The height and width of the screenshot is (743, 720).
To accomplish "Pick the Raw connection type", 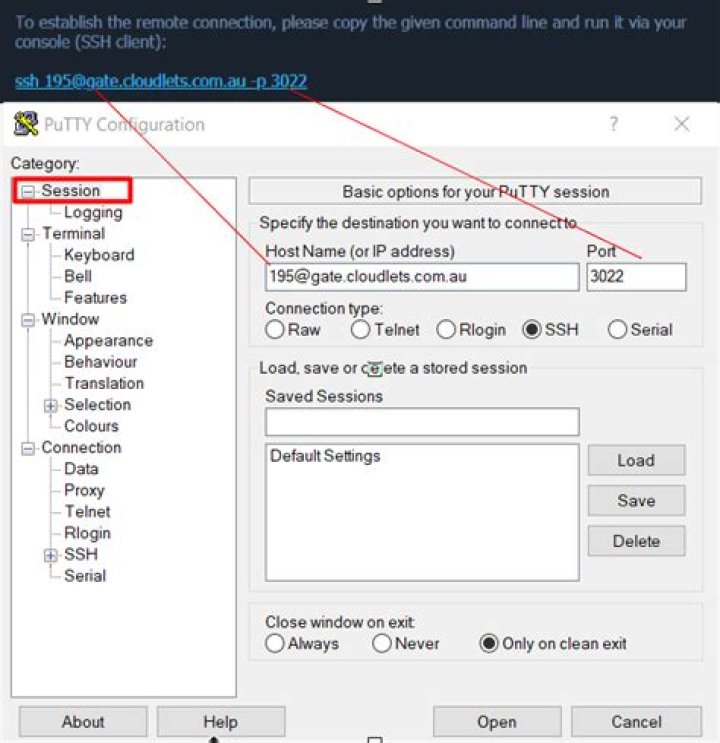I will tap(275, 330).
